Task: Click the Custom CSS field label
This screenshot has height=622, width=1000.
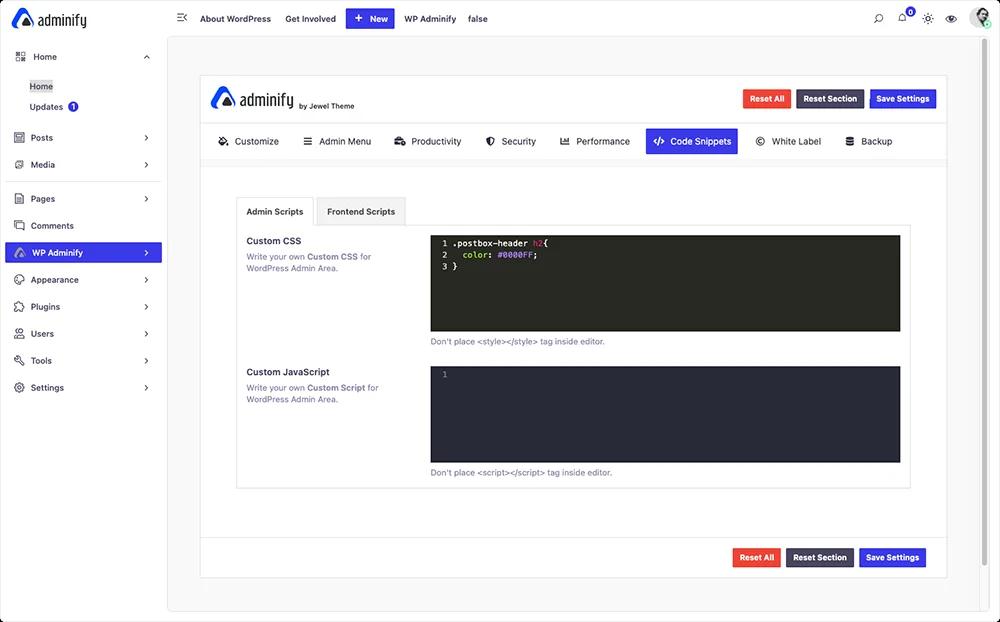Action: click(x=274, y=241)
